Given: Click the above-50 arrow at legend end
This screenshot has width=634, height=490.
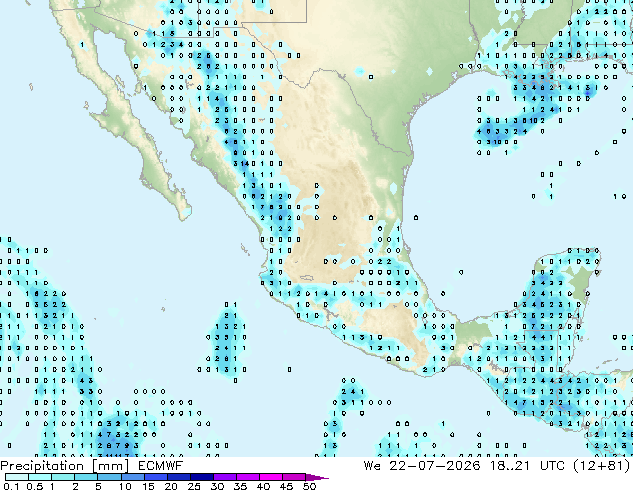Looking at the screenshot, I should (317, 477).
